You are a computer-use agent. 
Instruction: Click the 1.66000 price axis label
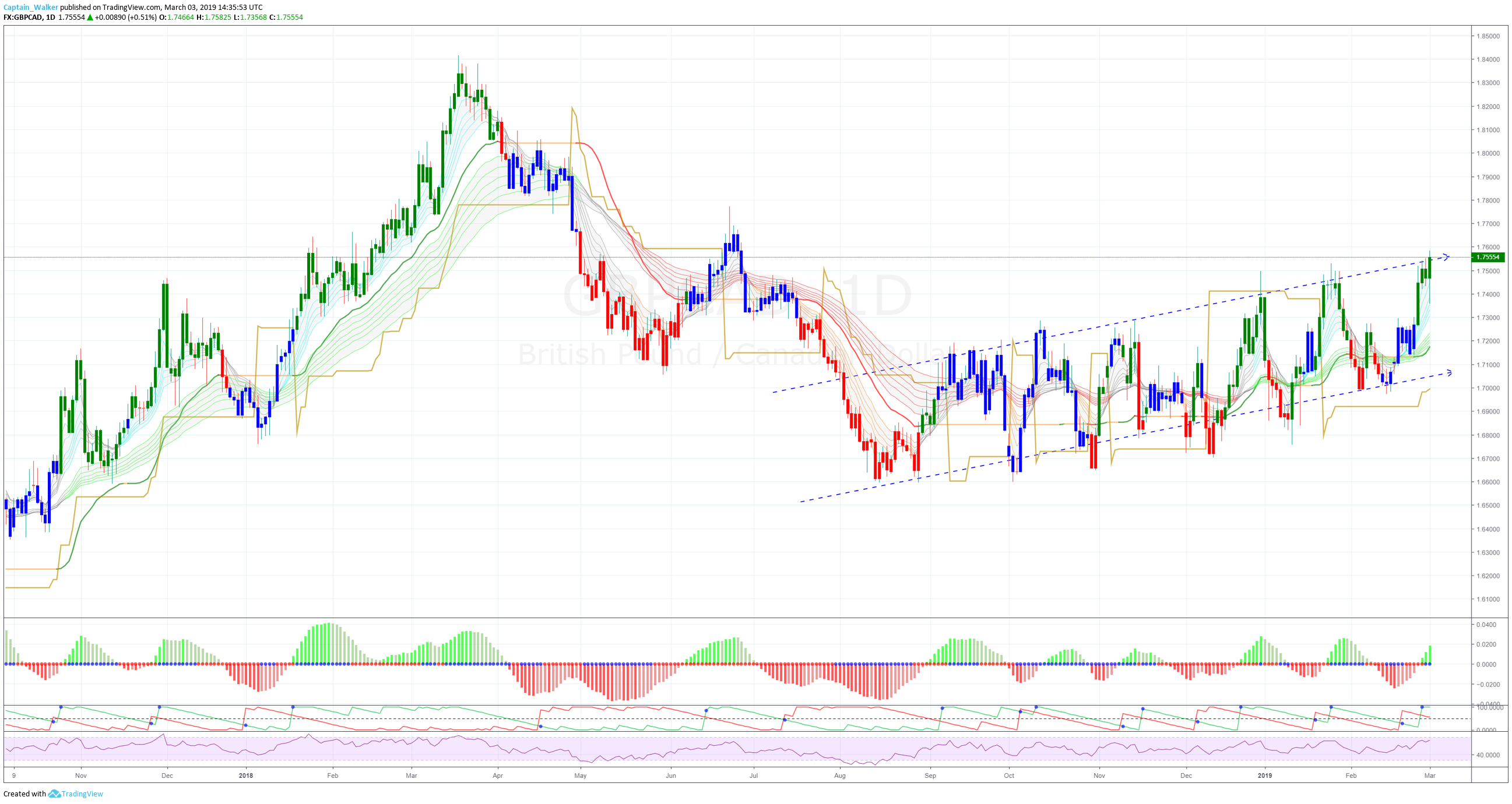(x=1488, y=482)
